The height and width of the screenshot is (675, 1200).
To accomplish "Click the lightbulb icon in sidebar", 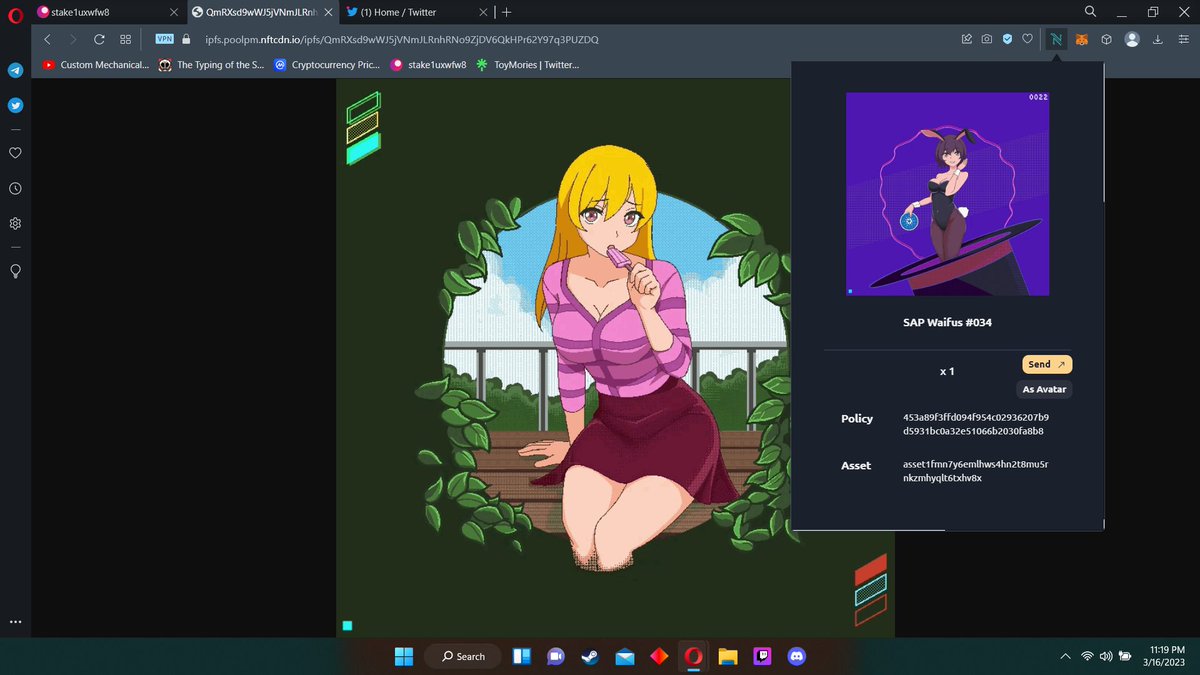I will (x=16, y=271).
